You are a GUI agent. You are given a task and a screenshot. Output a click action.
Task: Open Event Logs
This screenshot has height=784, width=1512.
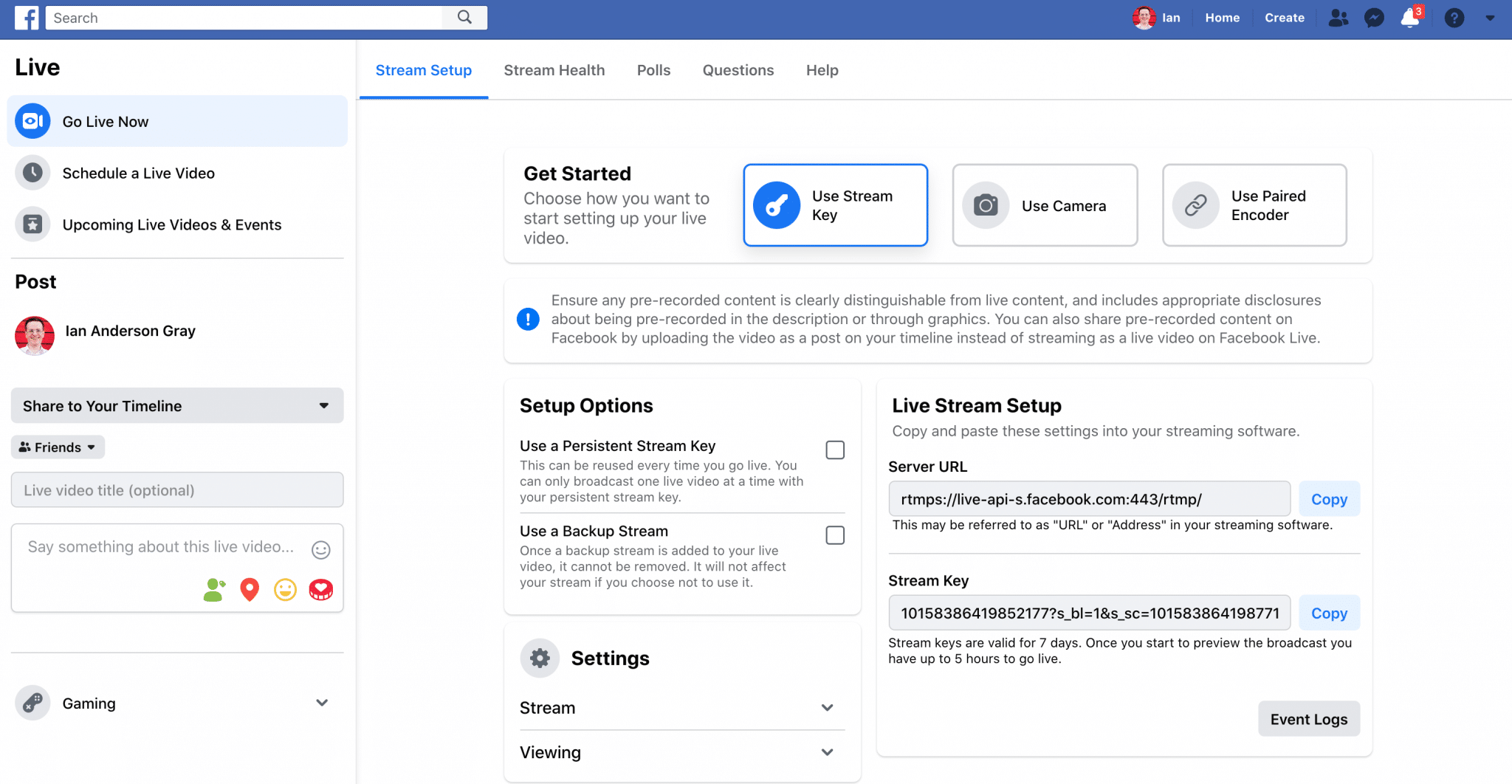tap(1309, 719)
